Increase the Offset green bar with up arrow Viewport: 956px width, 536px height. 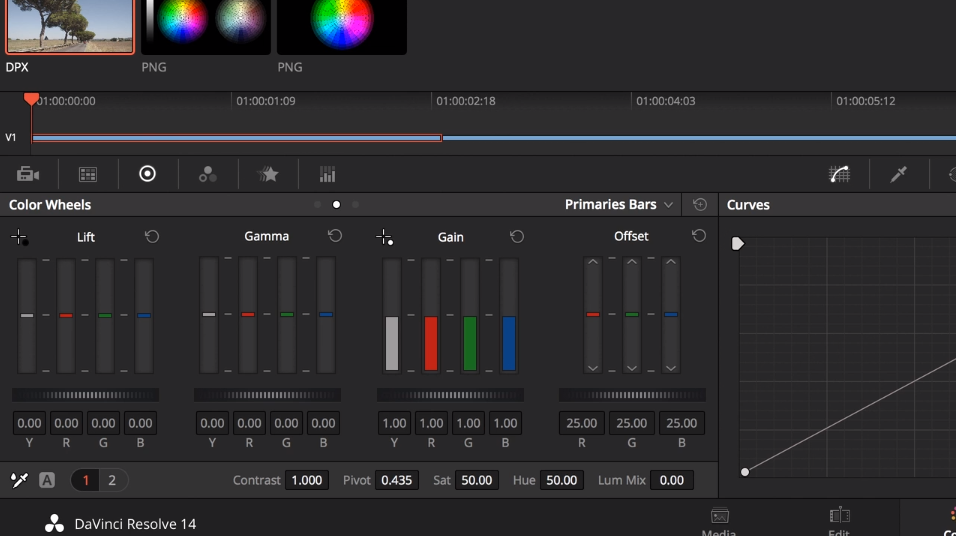[632, 262]
